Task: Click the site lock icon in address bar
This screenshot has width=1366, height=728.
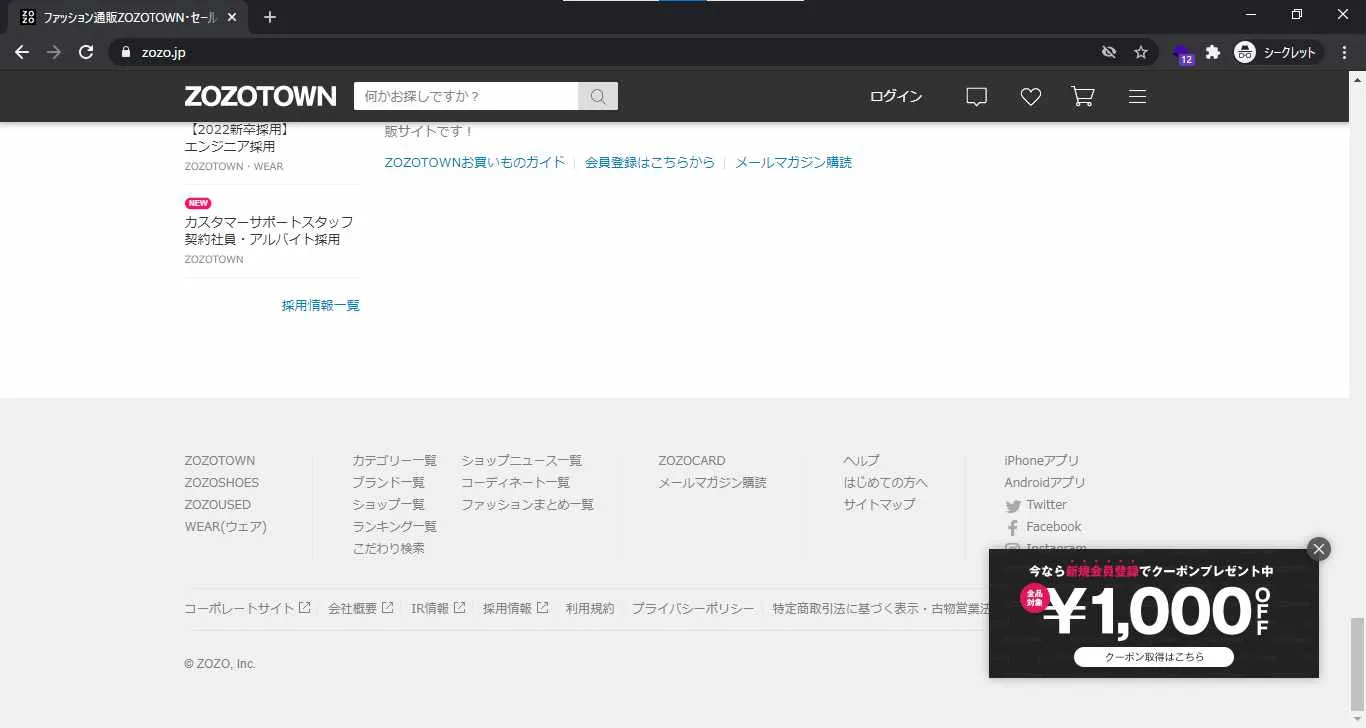Action: 126,52
